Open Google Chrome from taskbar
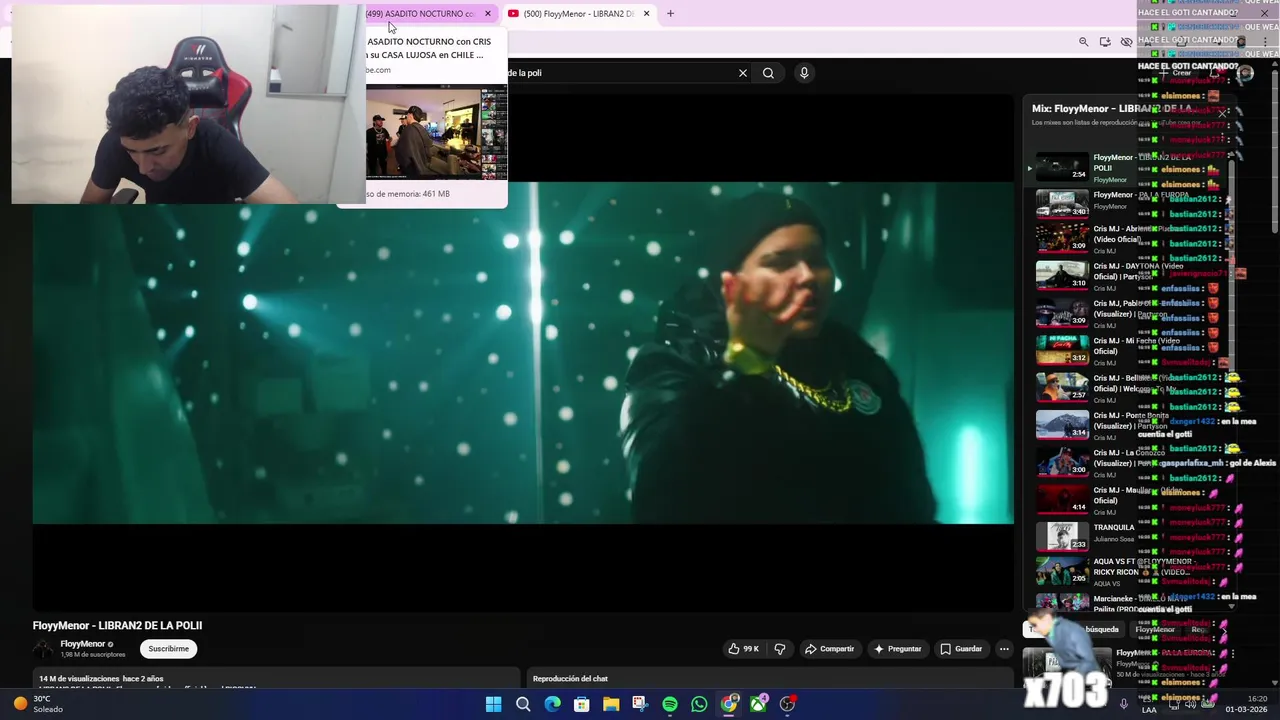 click(x=729, y=704)
